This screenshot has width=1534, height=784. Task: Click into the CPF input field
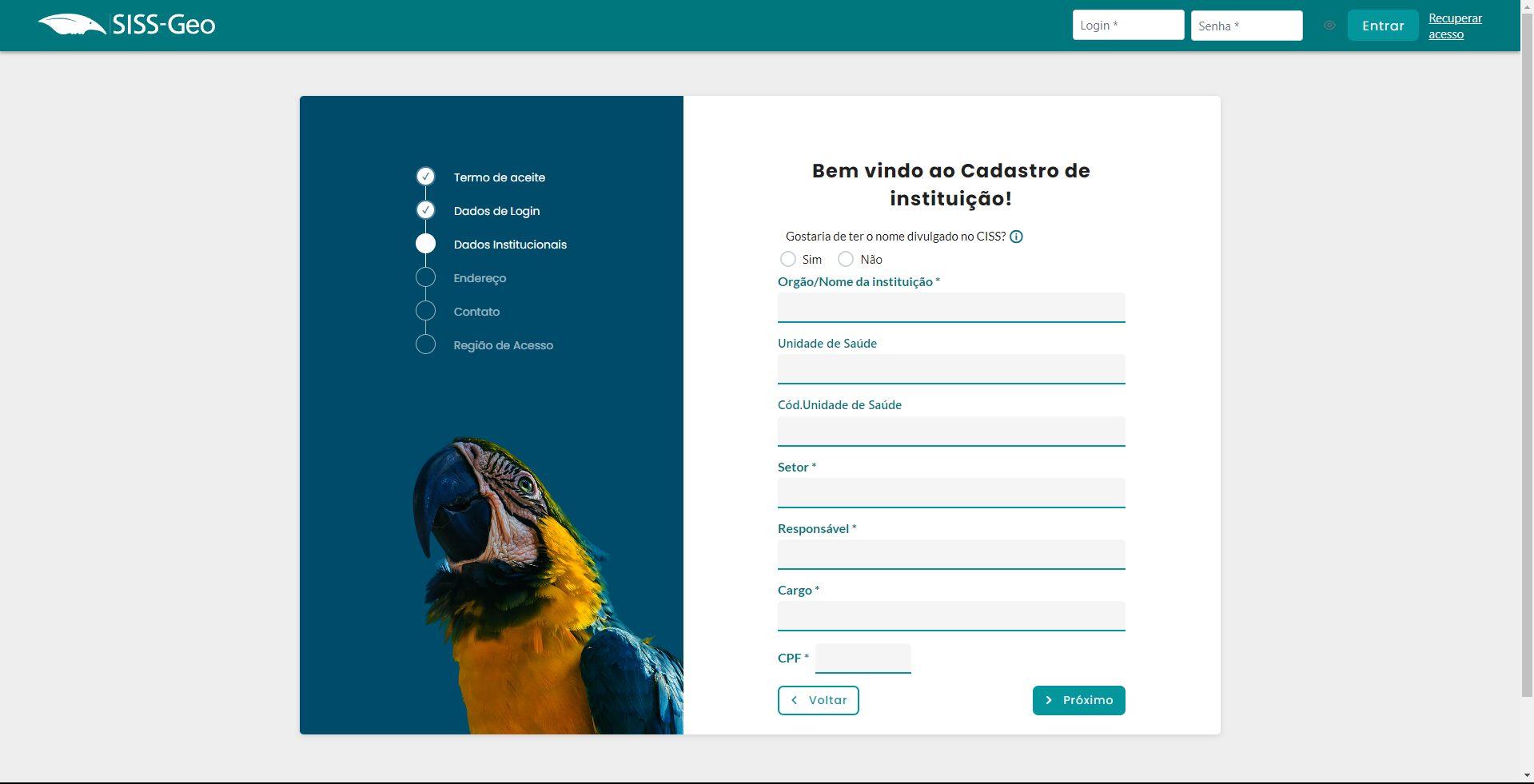pyautogui.click(x=863, y=659)
